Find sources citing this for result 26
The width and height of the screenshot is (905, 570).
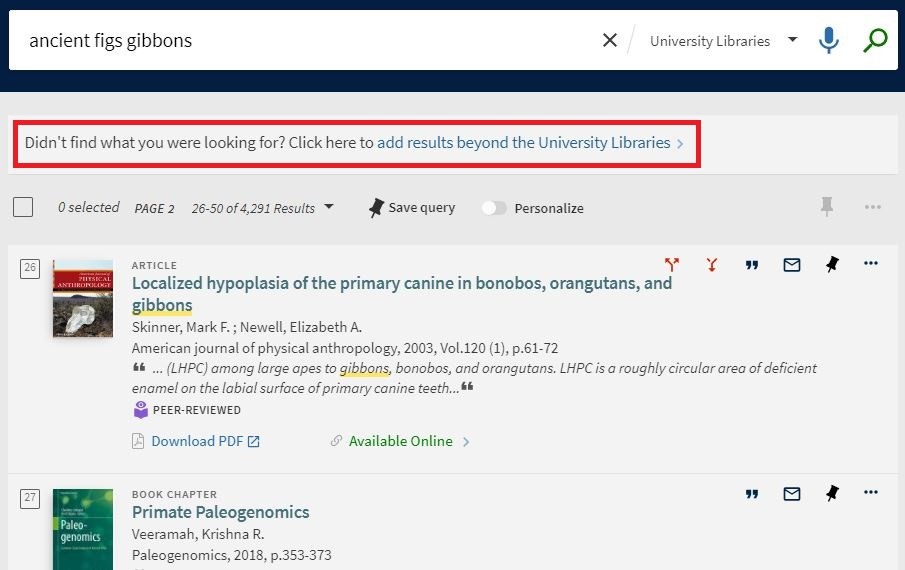[x=671, y=264]
